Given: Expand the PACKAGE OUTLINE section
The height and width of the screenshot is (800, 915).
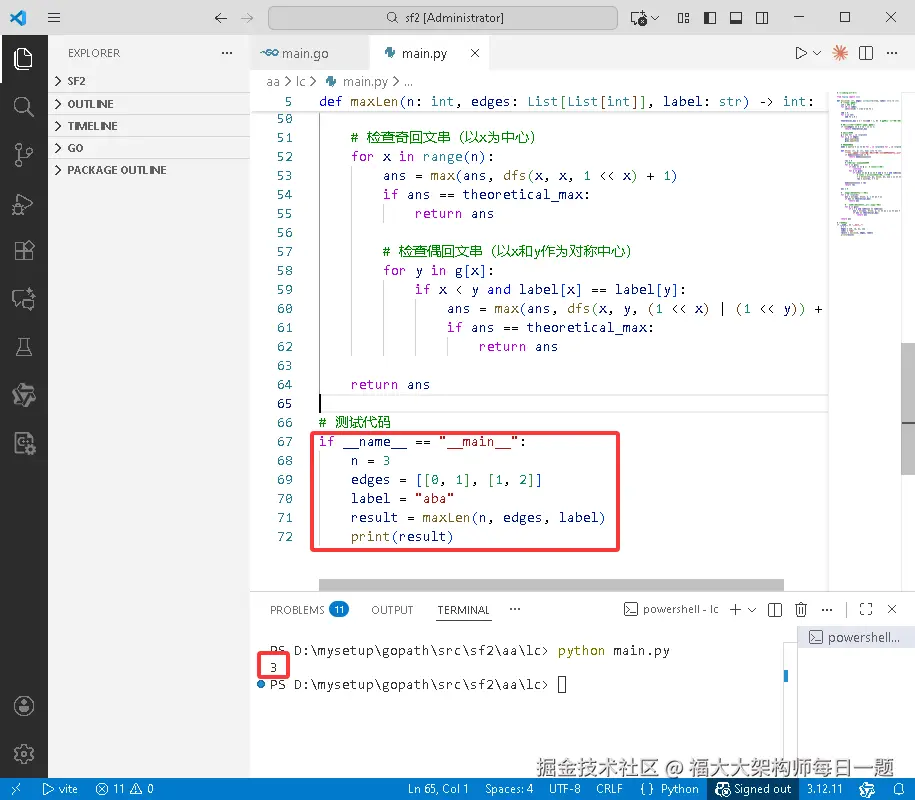Looking at the screenshot, I should (149, 170).
